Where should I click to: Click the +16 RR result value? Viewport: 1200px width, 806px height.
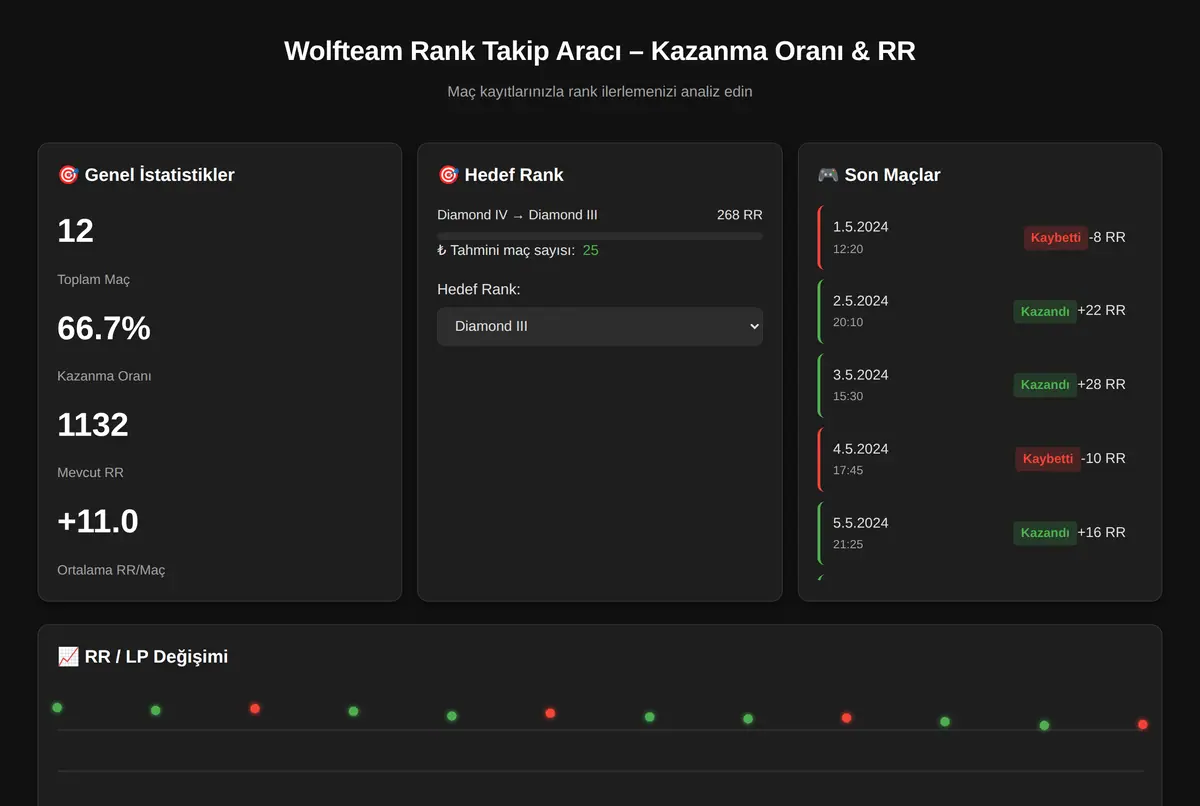pos(1101,533)
